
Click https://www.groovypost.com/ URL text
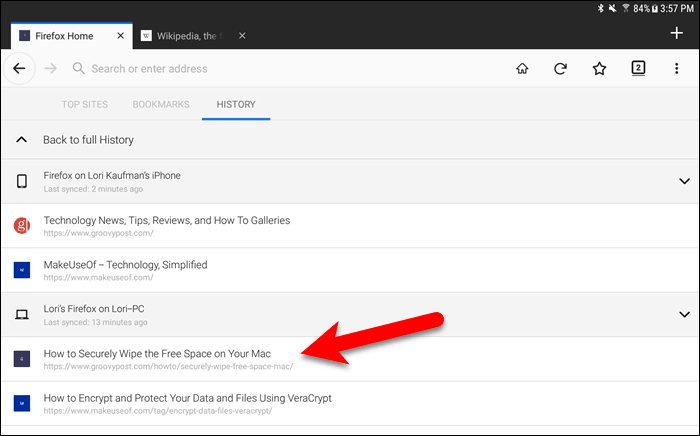[99, 233]
